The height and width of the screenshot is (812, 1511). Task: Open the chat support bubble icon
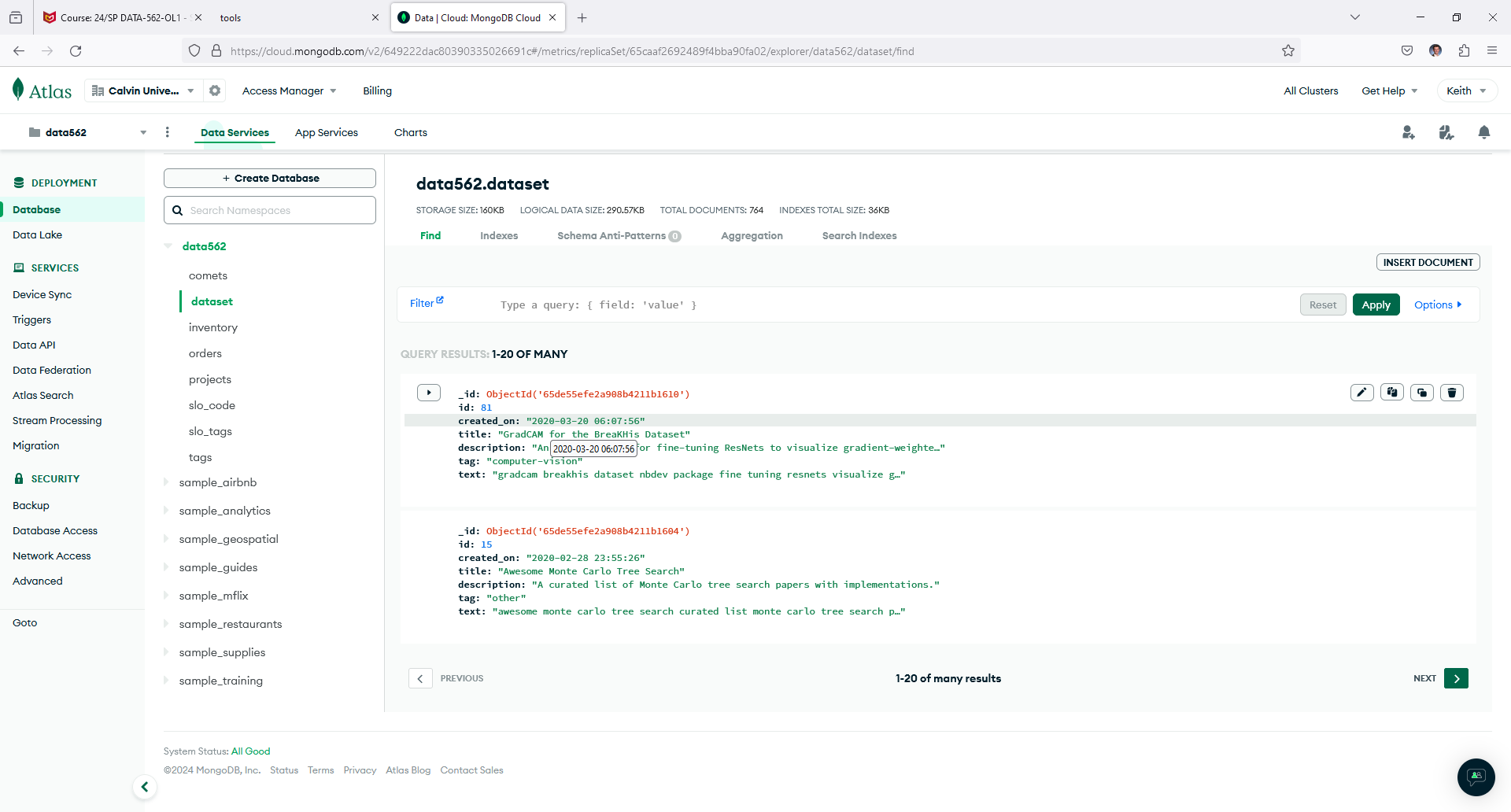pyautogui.click(x=1476, y=777)
